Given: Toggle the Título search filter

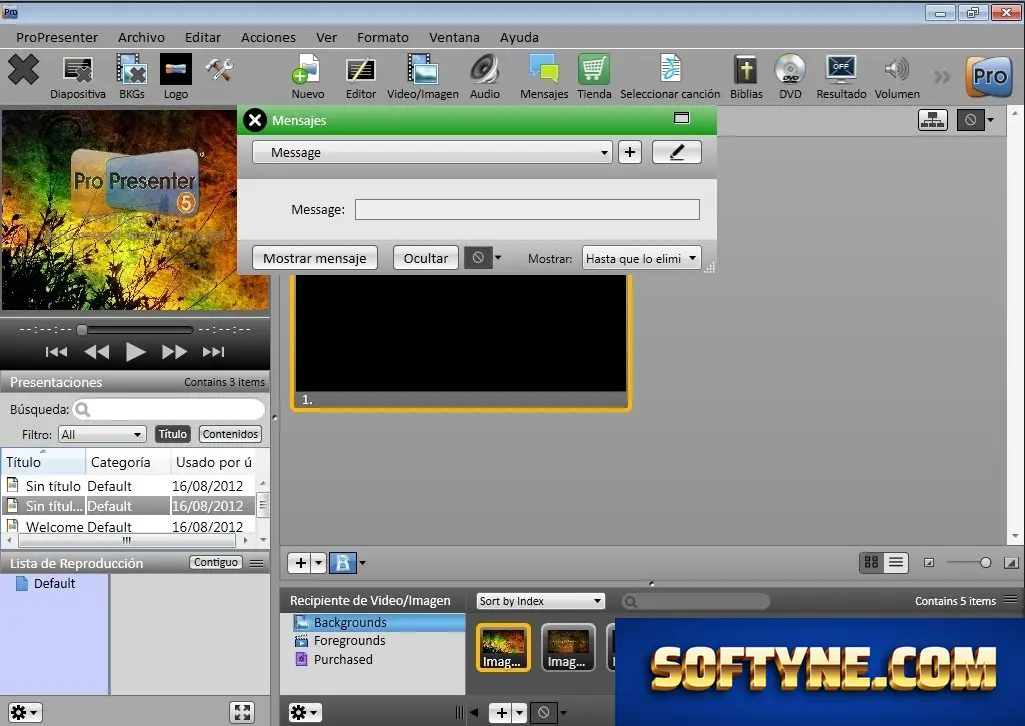Looking at the screenshot, I should click(x=173, y=434).
